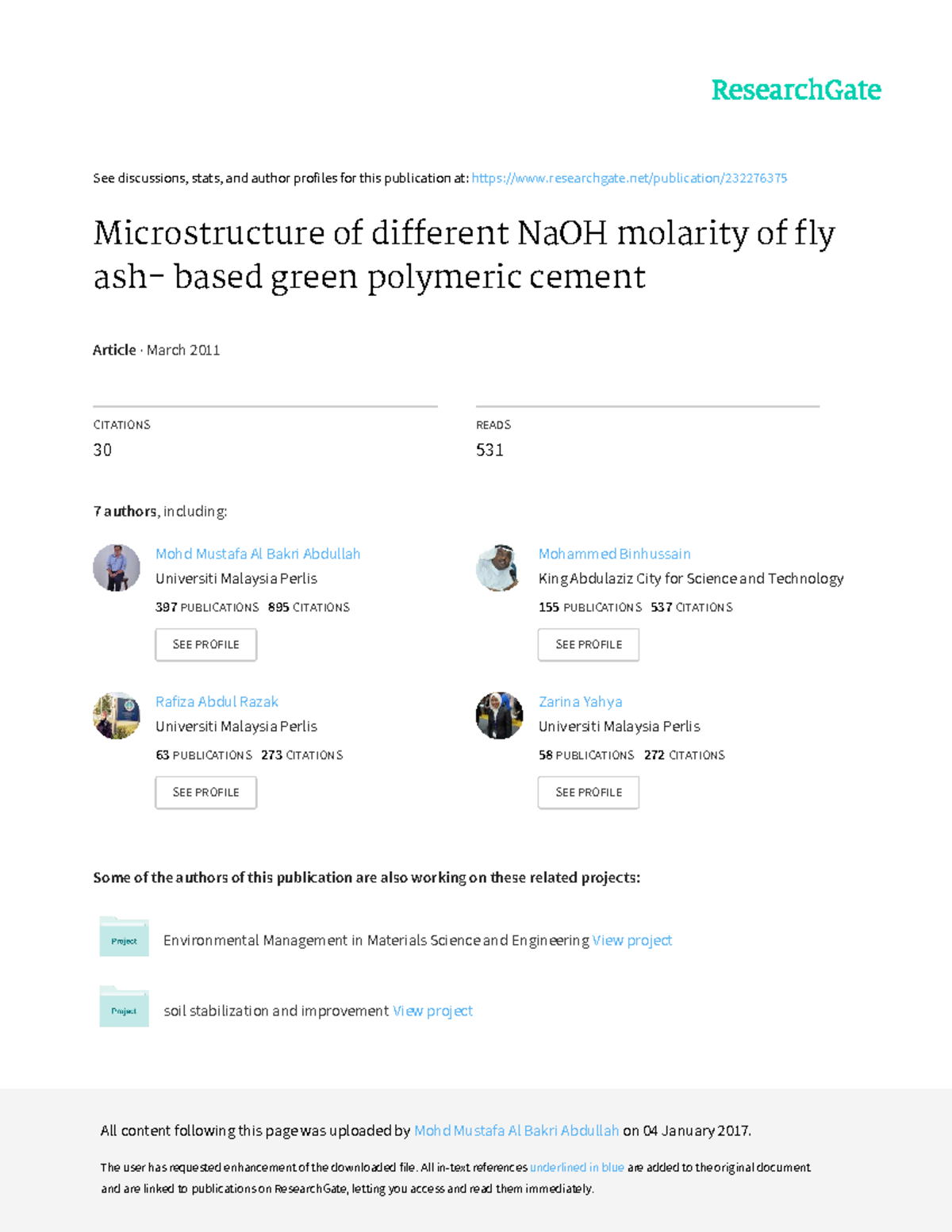Open View project for Environmental Management
Image resolution: width=952 pixels, height=1232 pixels.
[x=632, y=940]
